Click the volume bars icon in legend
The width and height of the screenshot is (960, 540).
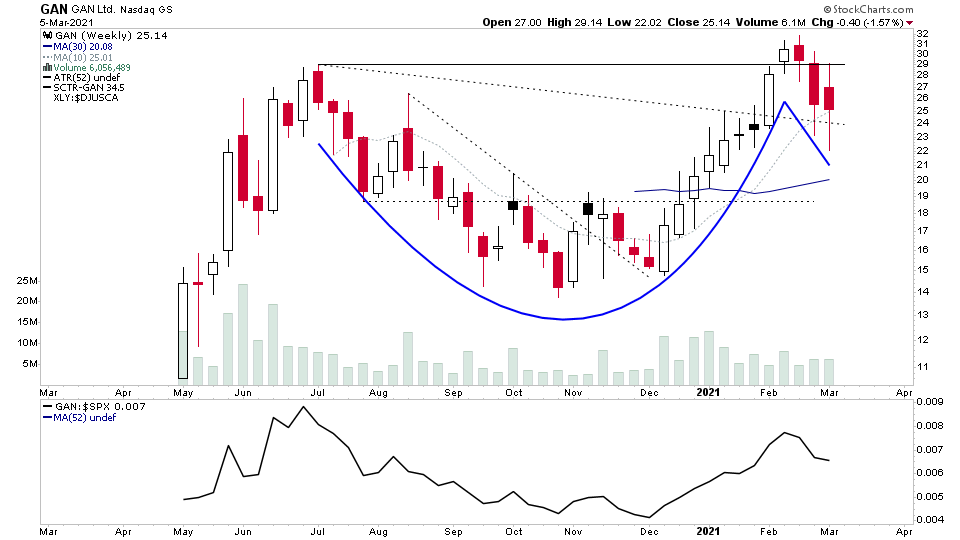pos(47,67)
